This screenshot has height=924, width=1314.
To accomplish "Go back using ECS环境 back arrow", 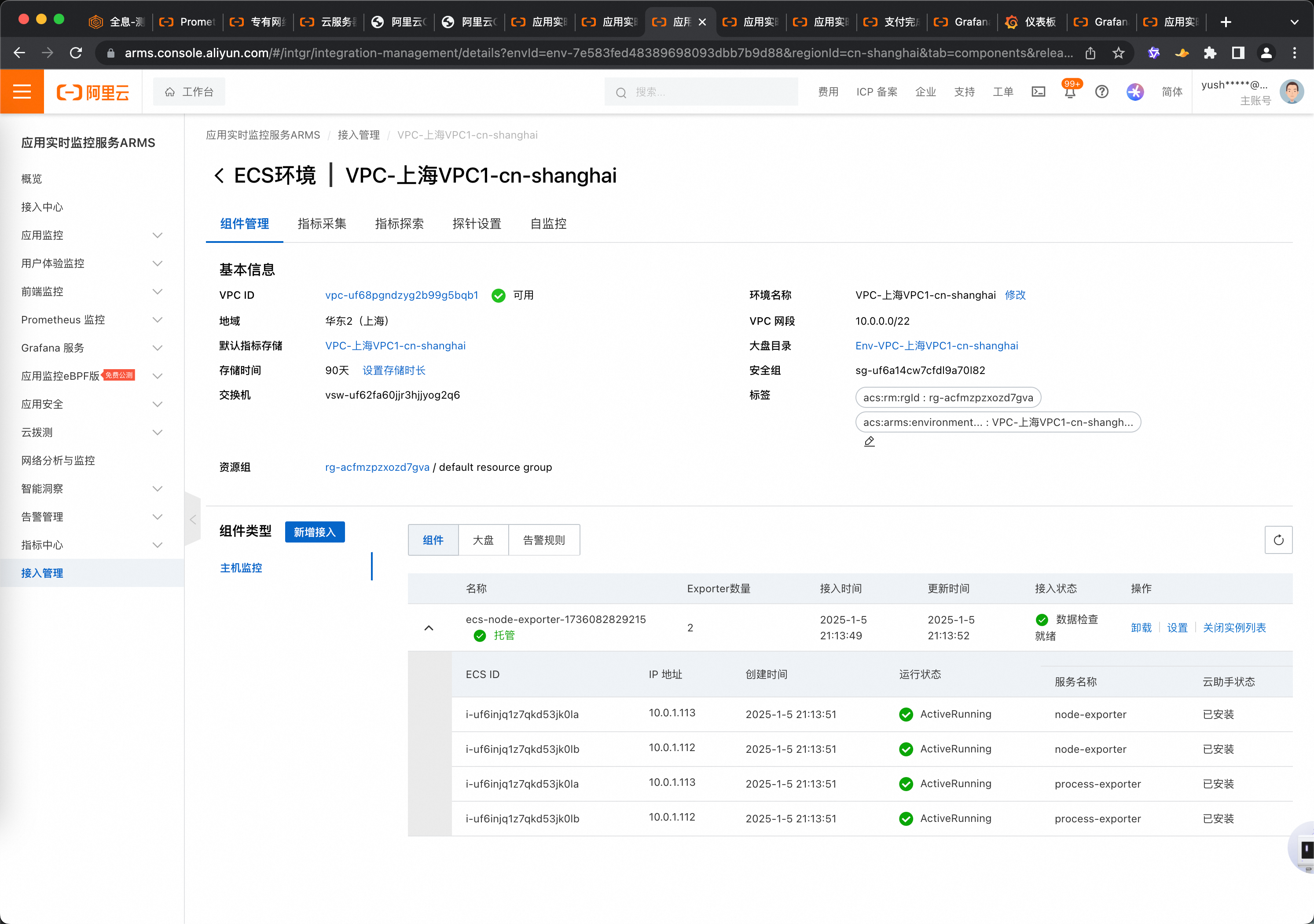I will [x=219, y=176].
